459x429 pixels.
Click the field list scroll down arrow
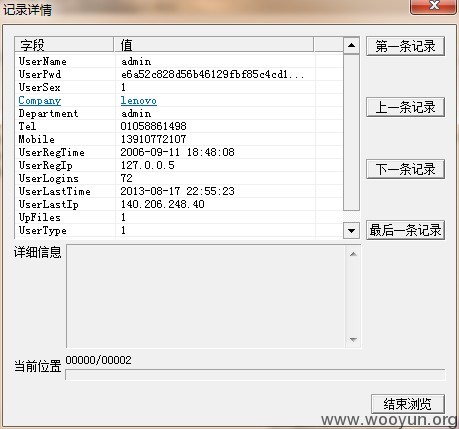coord(351,230)
